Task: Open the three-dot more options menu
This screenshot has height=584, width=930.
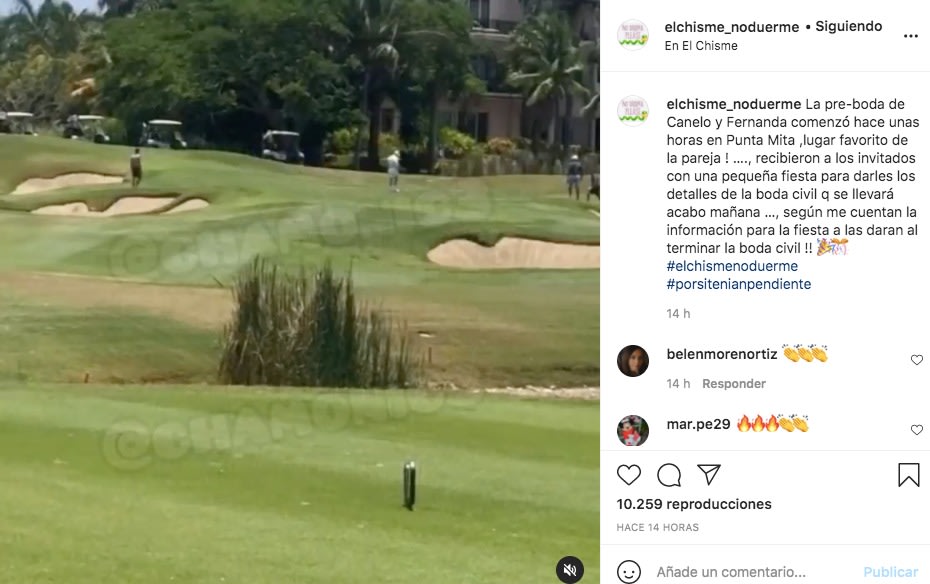Action: [910, 36]
